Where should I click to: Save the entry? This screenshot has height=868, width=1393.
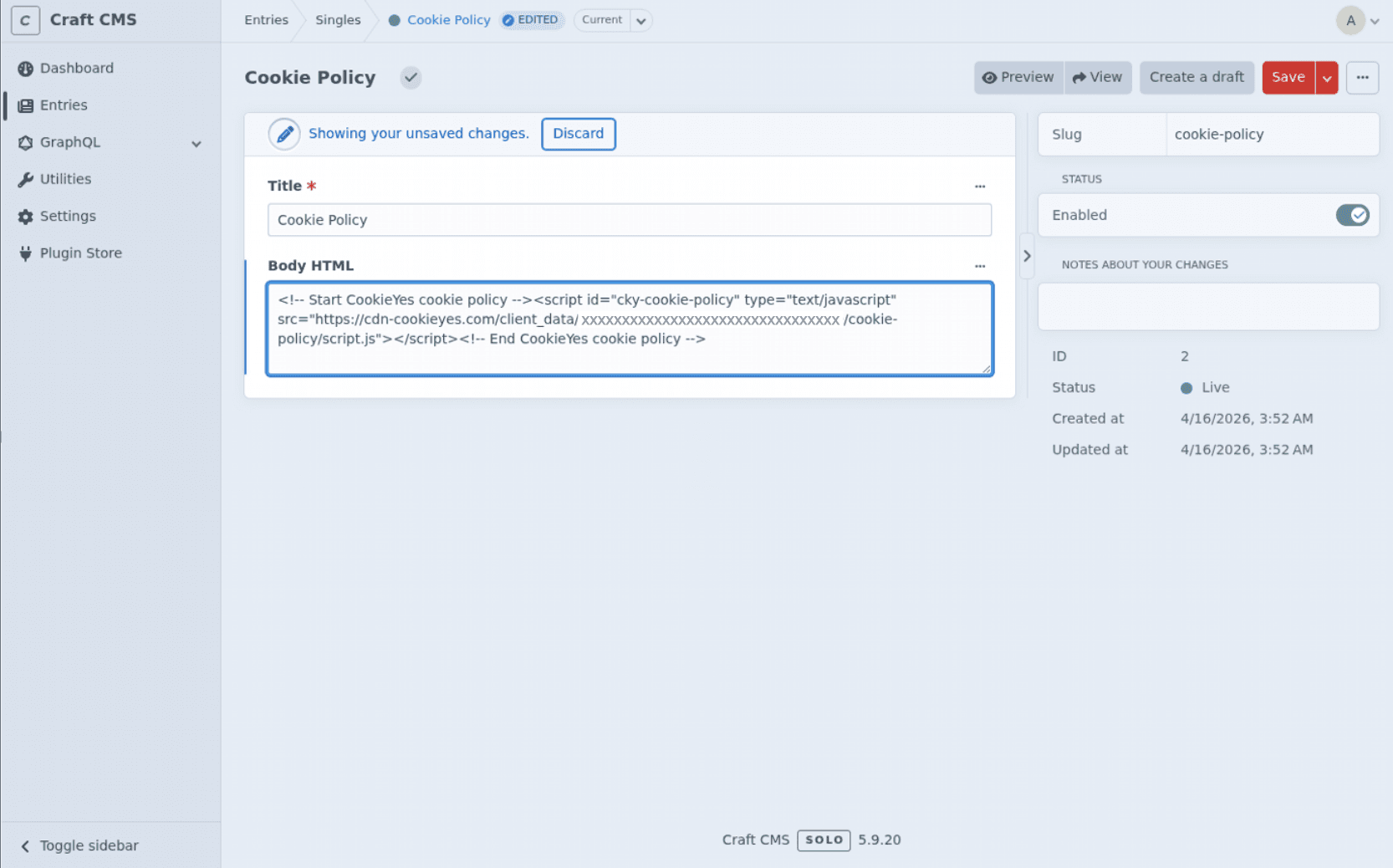(x=1288, y=77)
